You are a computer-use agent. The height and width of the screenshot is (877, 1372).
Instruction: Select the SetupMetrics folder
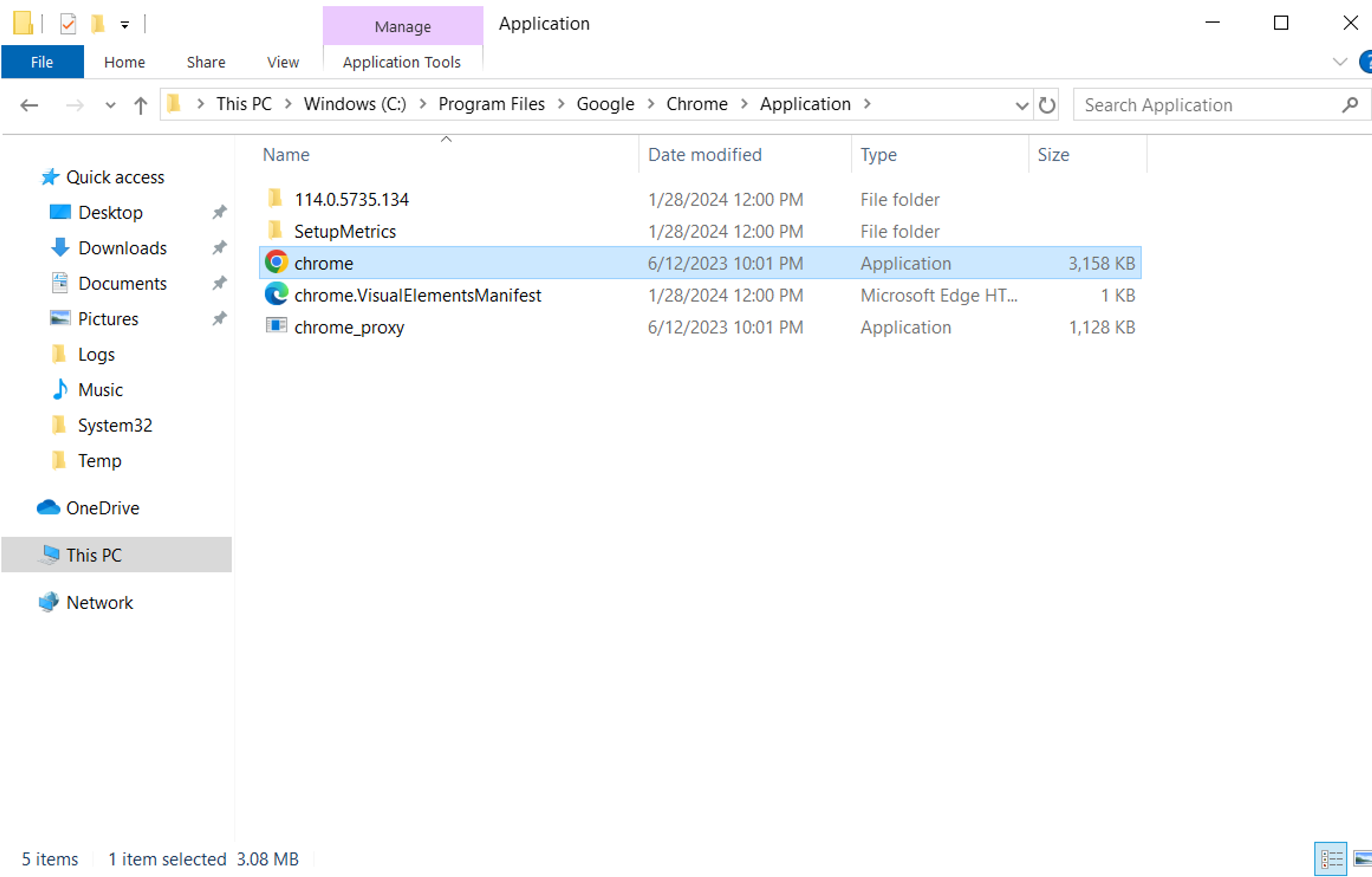pyautogui.click(x=345, y=231)
